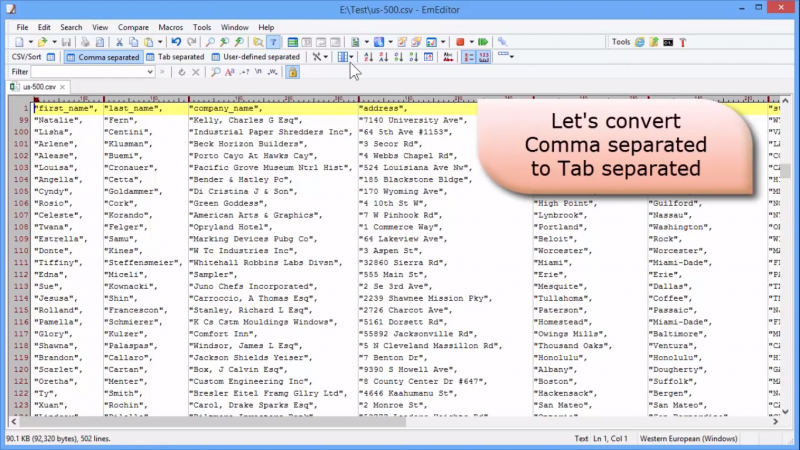The width and height of the screenshot is (800, 450).
Task: Toggle the 123 ruler column button
Action: [x=484, y=57]
